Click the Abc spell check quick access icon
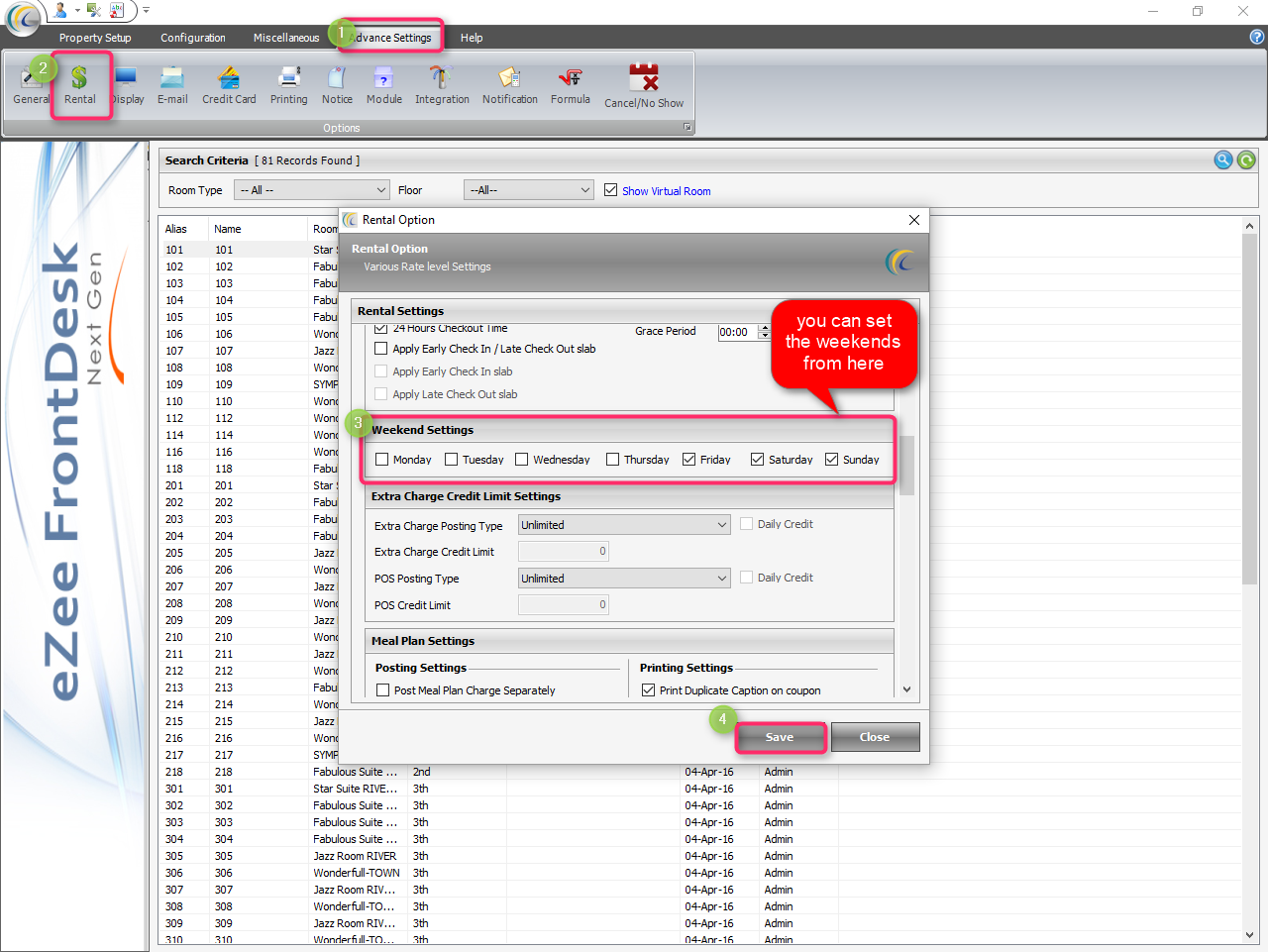This screenshot has width=1268, height=952. tap(117, 10)
